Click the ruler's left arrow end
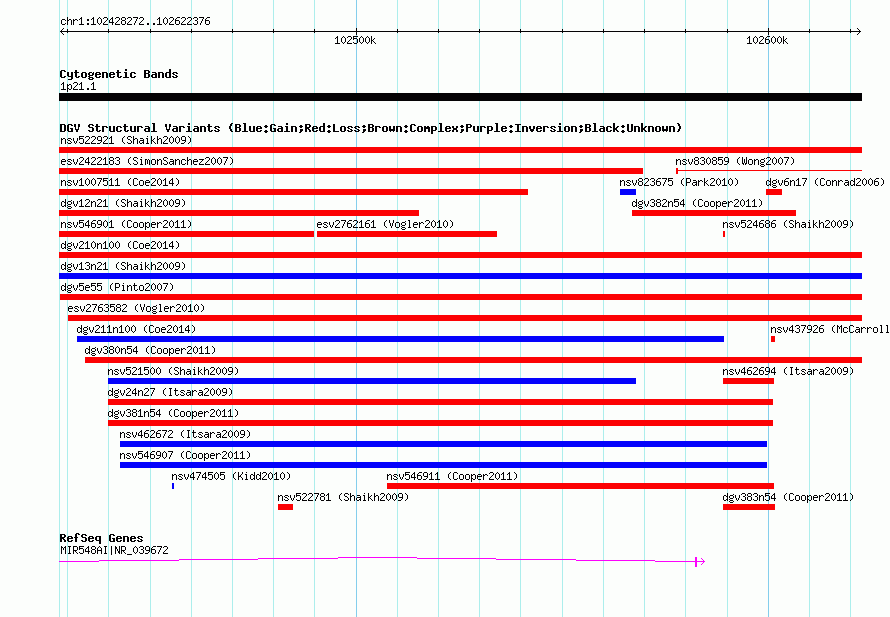This screenshot has width=890, height=617. click(x=63, y=31)
